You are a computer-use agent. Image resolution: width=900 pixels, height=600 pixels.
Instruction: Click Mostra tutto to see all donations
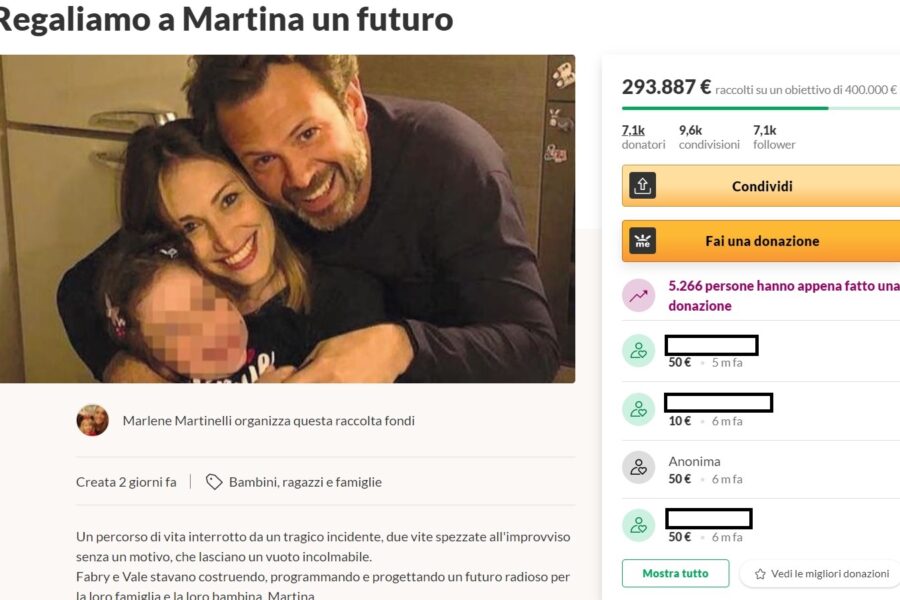point(675,573)
